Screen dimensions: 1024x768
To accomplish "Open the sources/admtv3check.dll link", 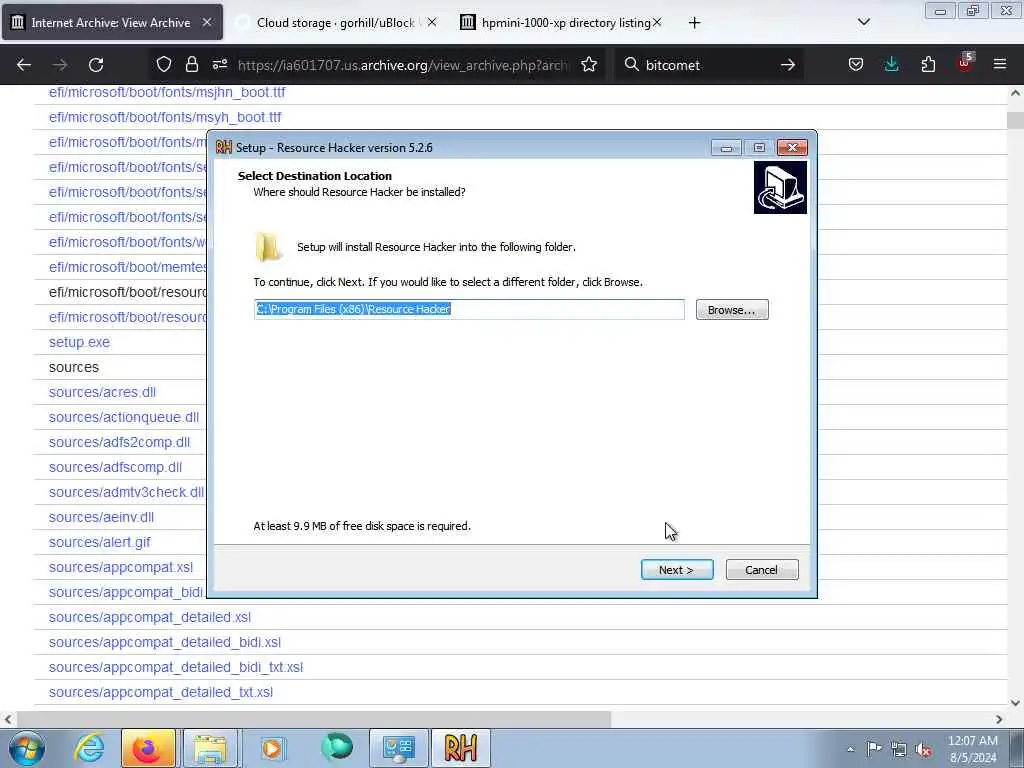I will coord(126,492).
